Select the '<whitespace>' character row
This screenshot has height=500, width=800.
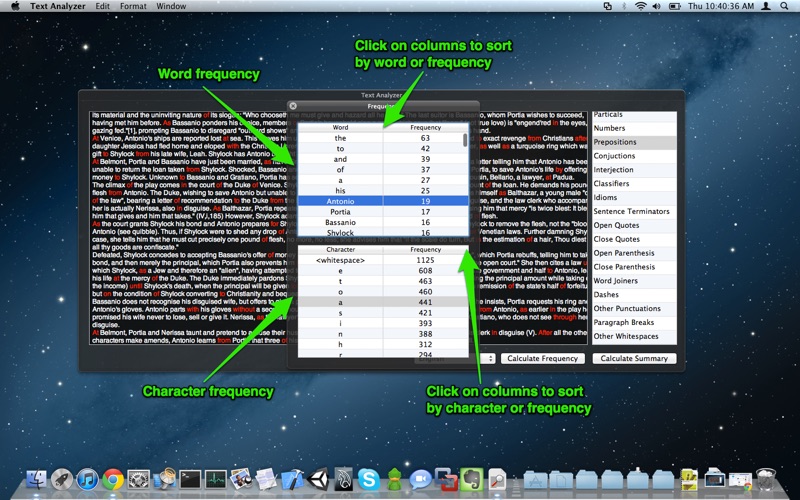(383, 260)
